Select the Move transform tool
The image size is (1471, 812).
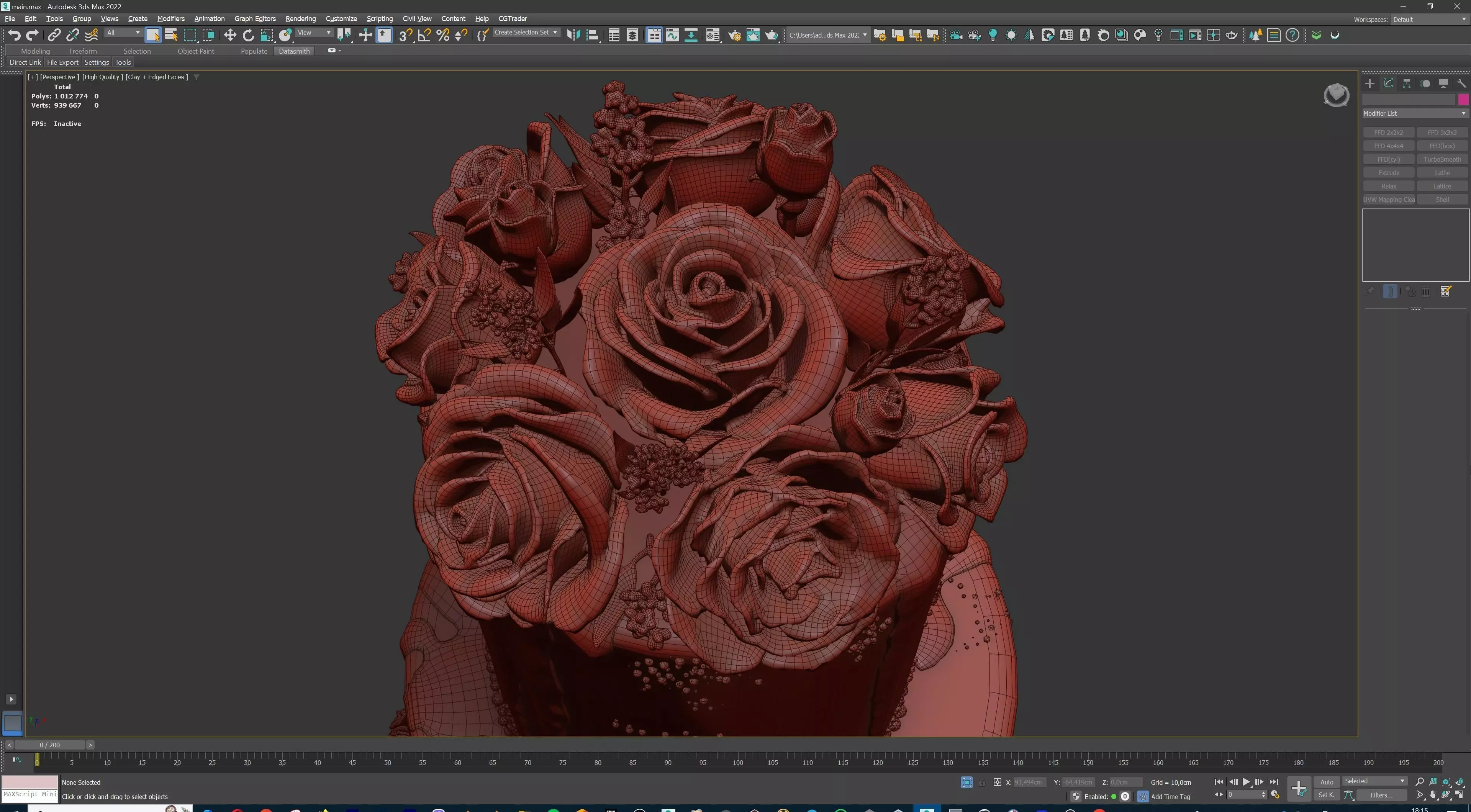(x=229, y=35)
